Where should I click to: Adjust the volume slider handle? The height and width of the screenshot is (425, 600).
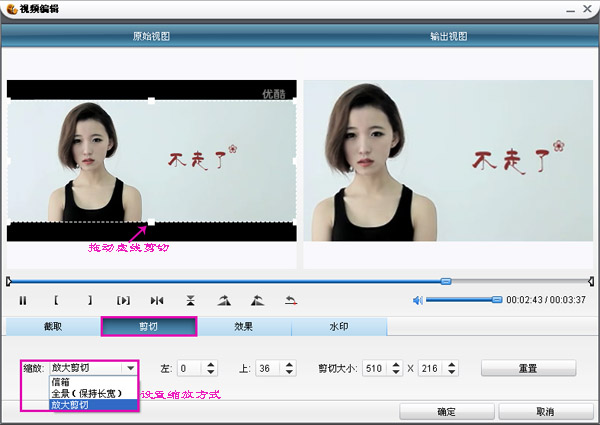[x=497, y=300]
